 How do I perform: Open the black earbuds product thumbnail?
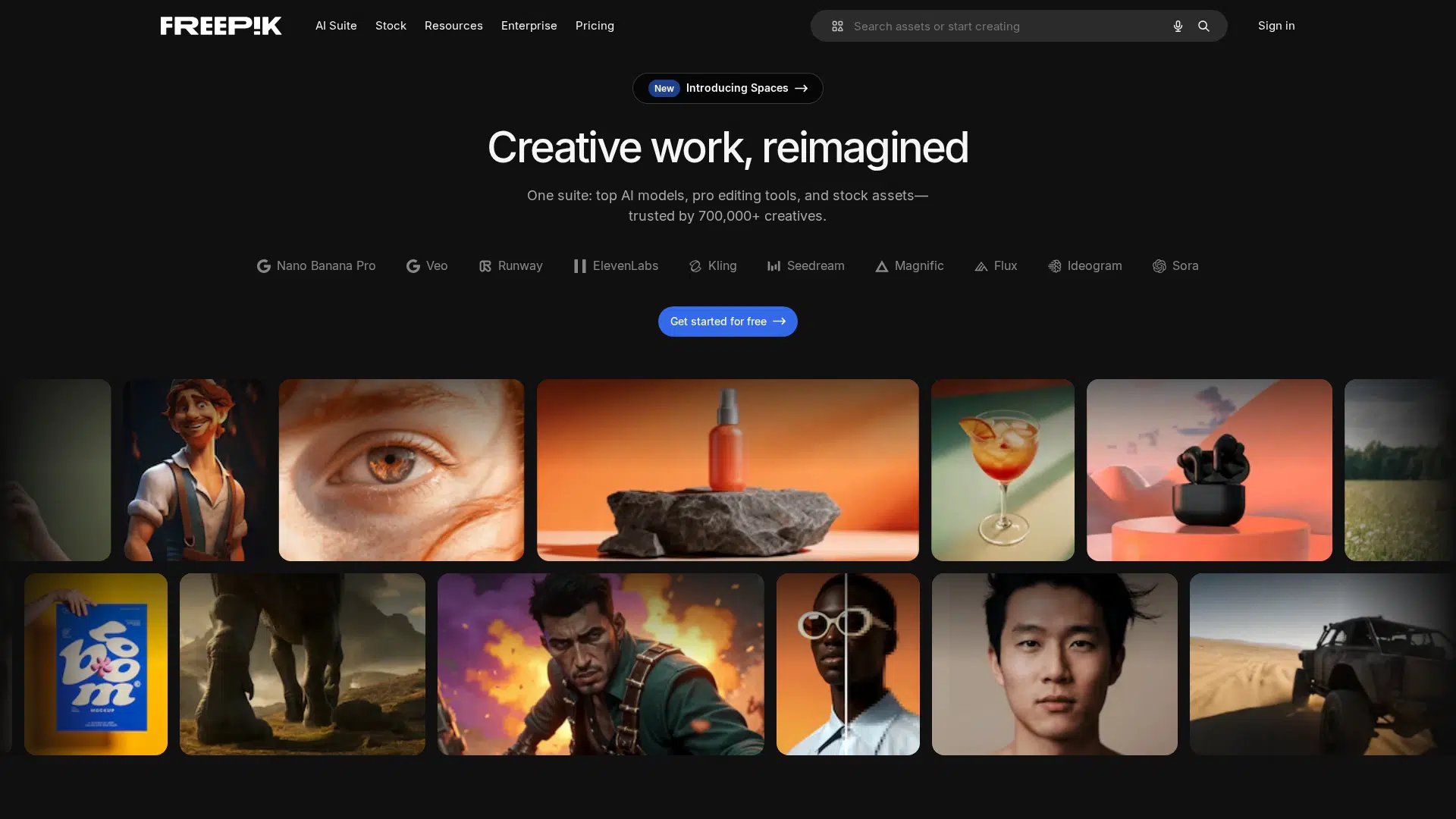(1209, 470)
